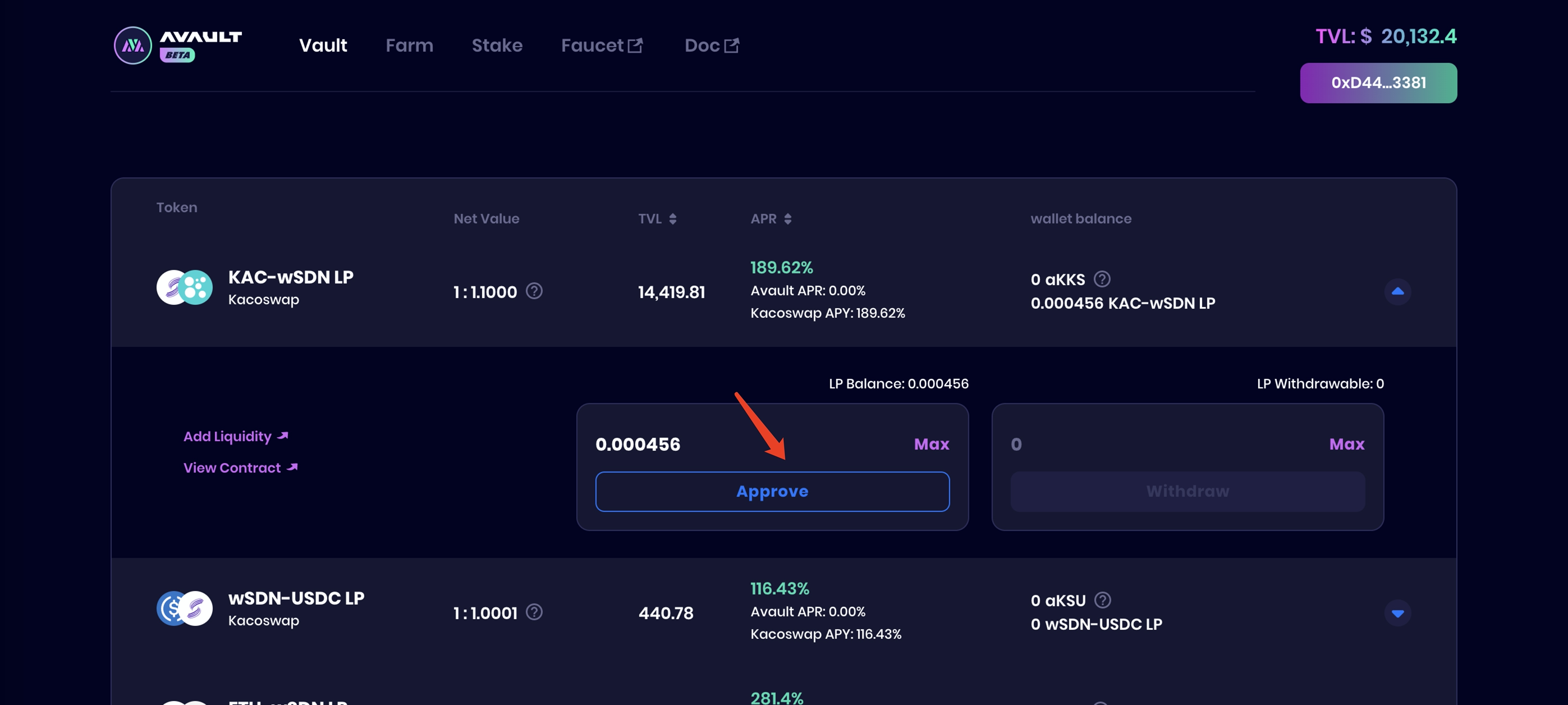Click the external link icon beside Faucet
The height and width of the screenshot is (705, 1568).
coord(635,45)
